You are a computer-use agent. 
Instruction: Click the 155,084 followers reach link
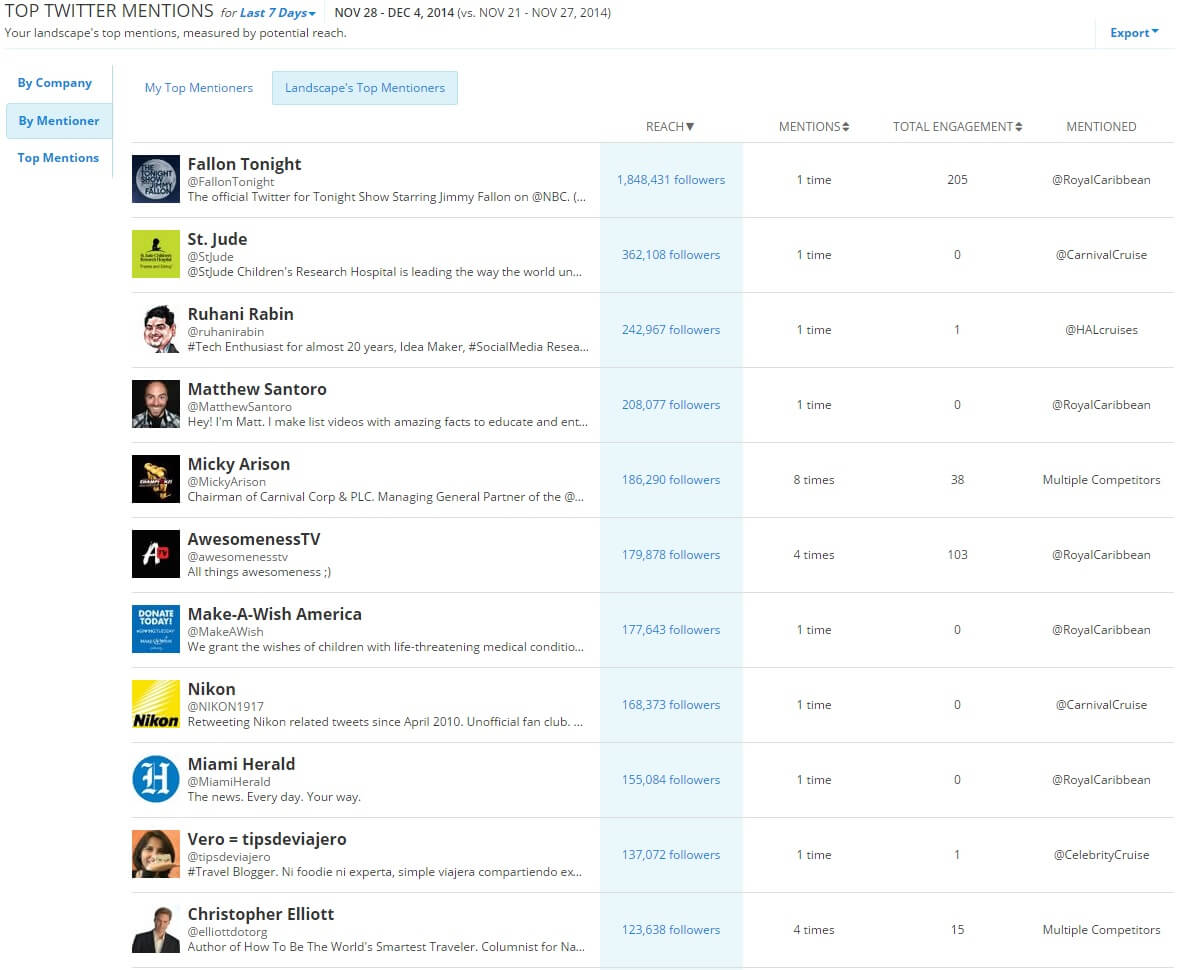[x=671, y=779]
